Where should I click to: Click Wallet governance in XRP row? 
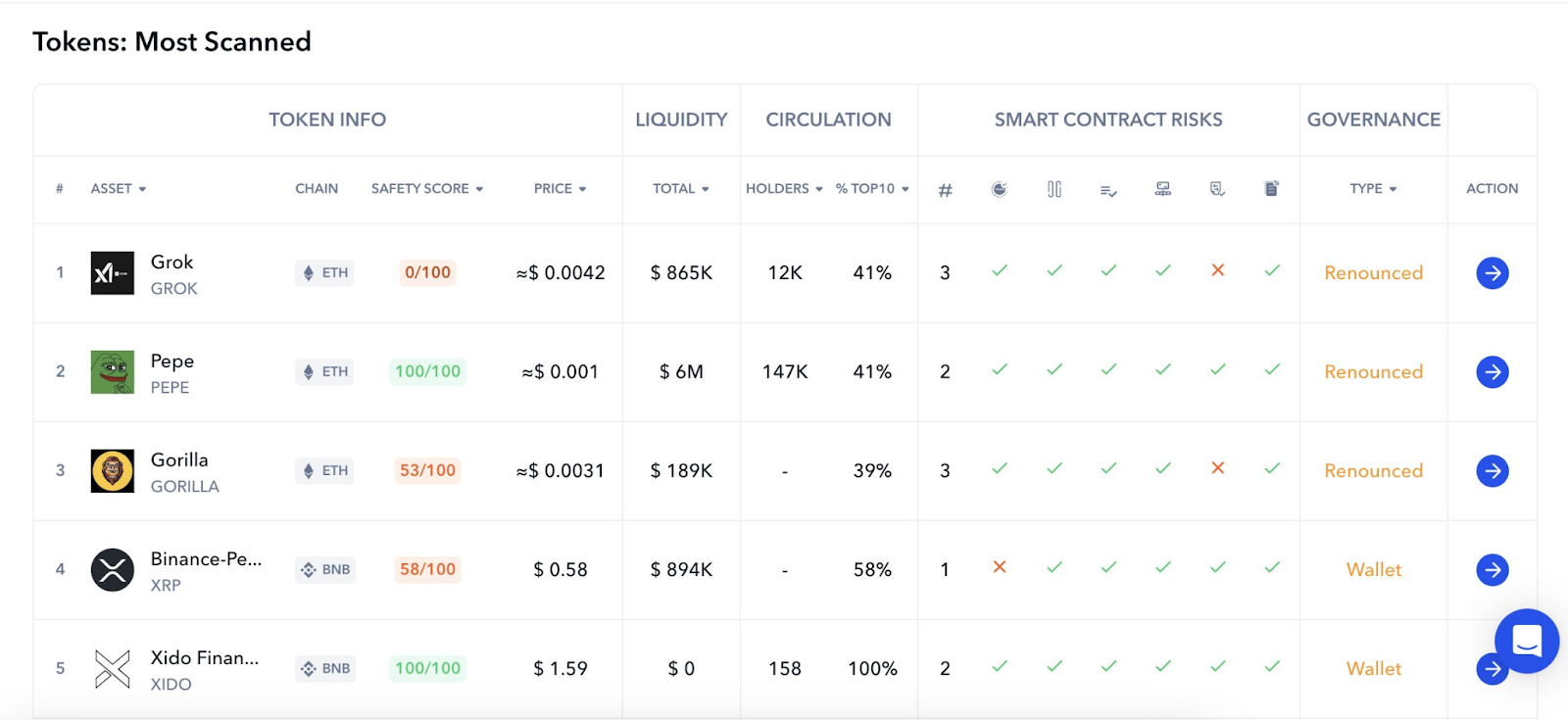click(x=1373, y=570)
